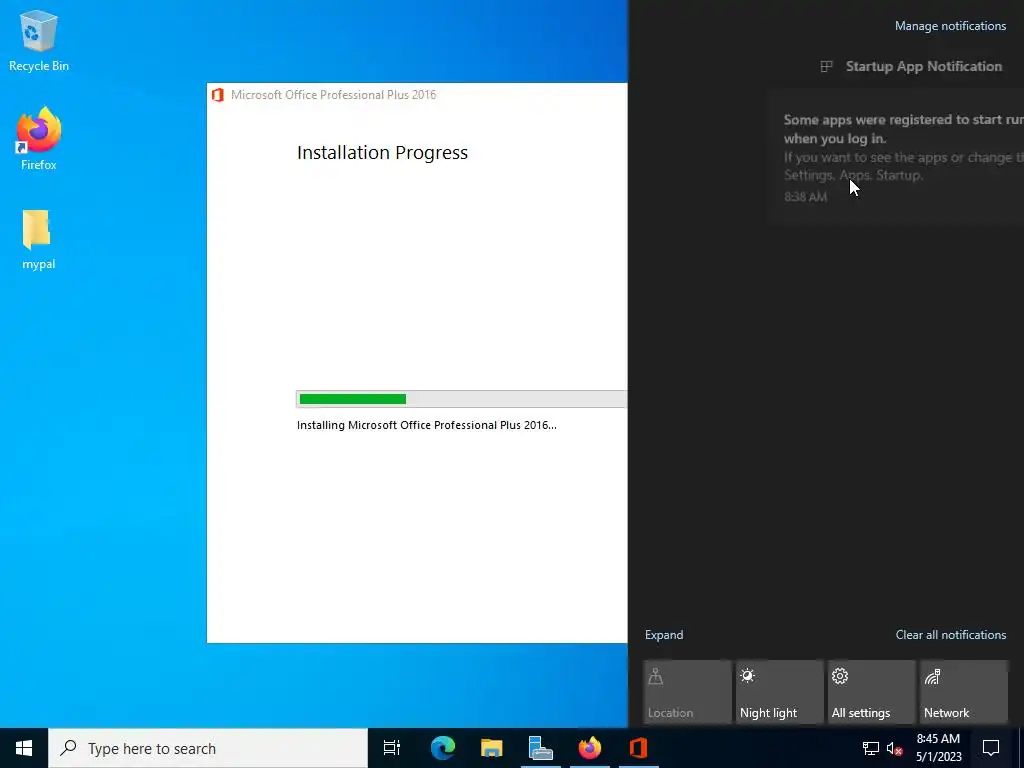Viewport: 1024px width, 768px height.
Task: Click Clear all notifications
Action: point(950,635)
